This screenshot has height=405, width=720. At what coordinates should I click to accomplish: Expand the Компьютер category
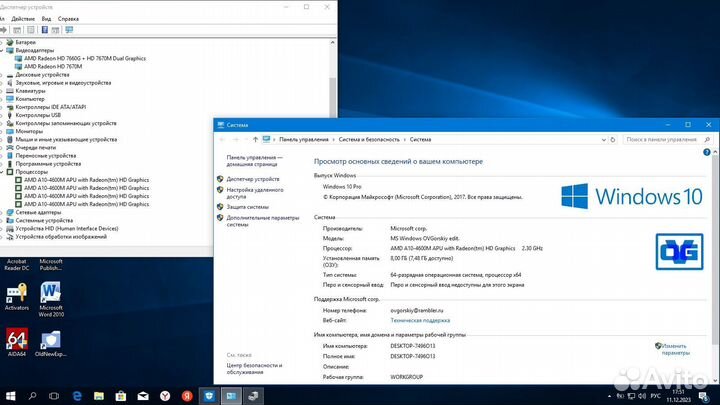1,99
